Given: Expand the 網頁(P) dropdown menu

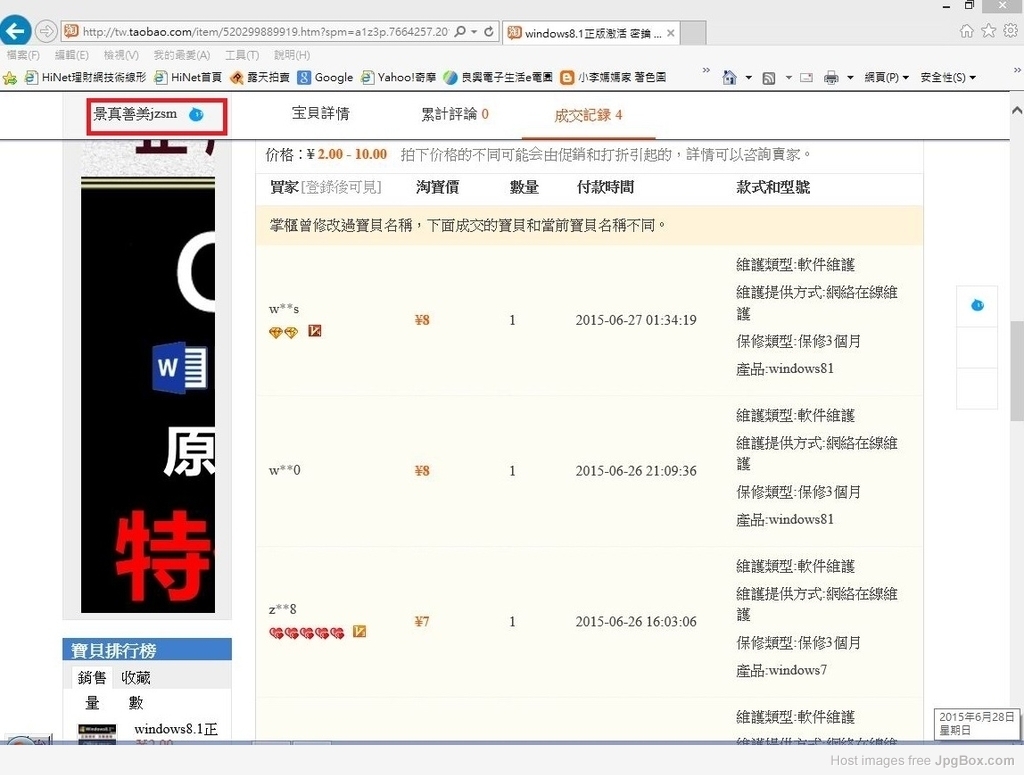Looking at the screenshot, I should pos(887,77).
